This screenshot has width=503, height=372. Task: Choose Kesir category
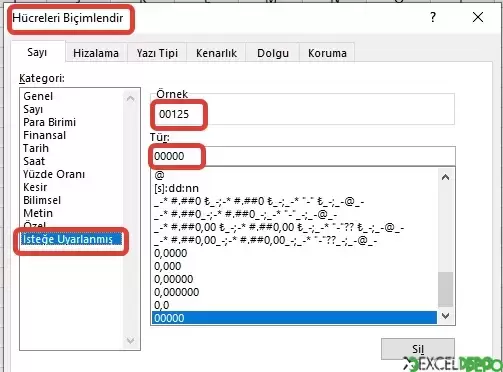coord(35,187)
